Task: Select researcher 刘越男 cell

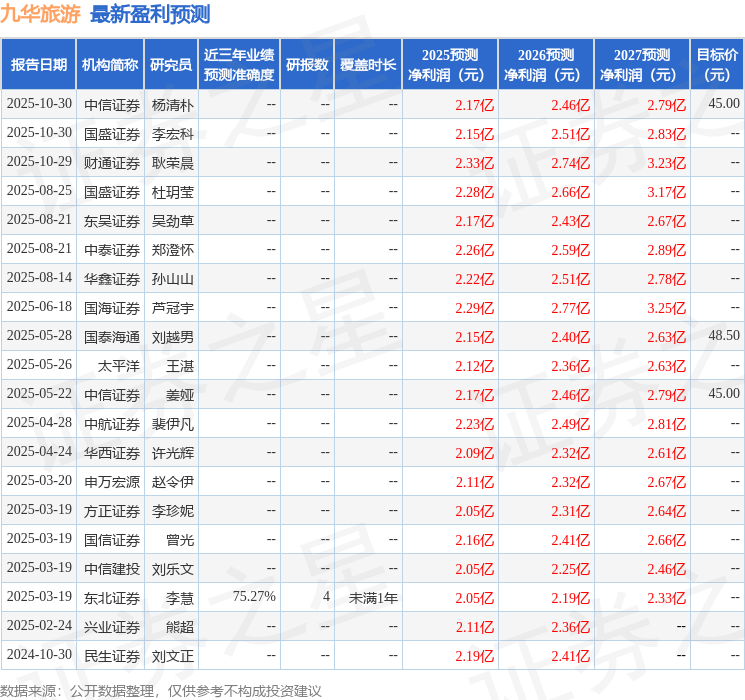Action: click(172, 337)
